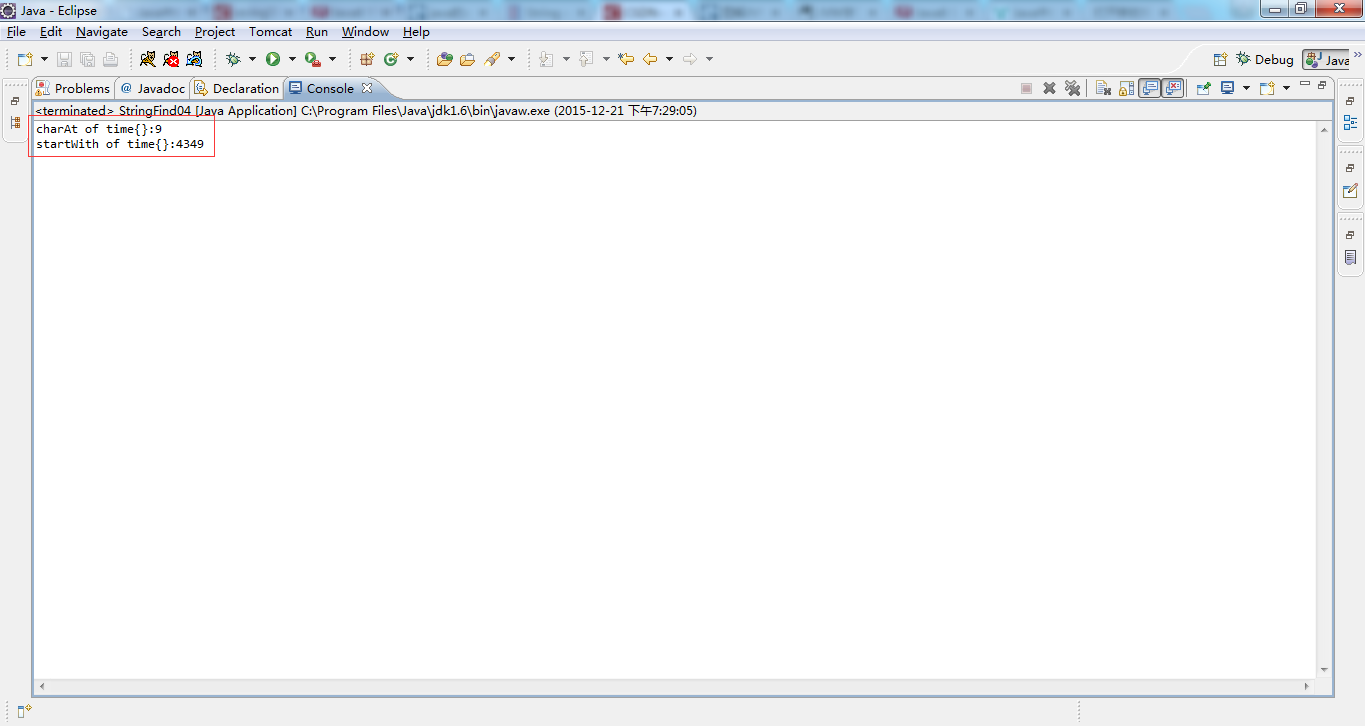Screen dimensions: 1365x726
Task: Open the Tomcat menu
Action: 271,32
